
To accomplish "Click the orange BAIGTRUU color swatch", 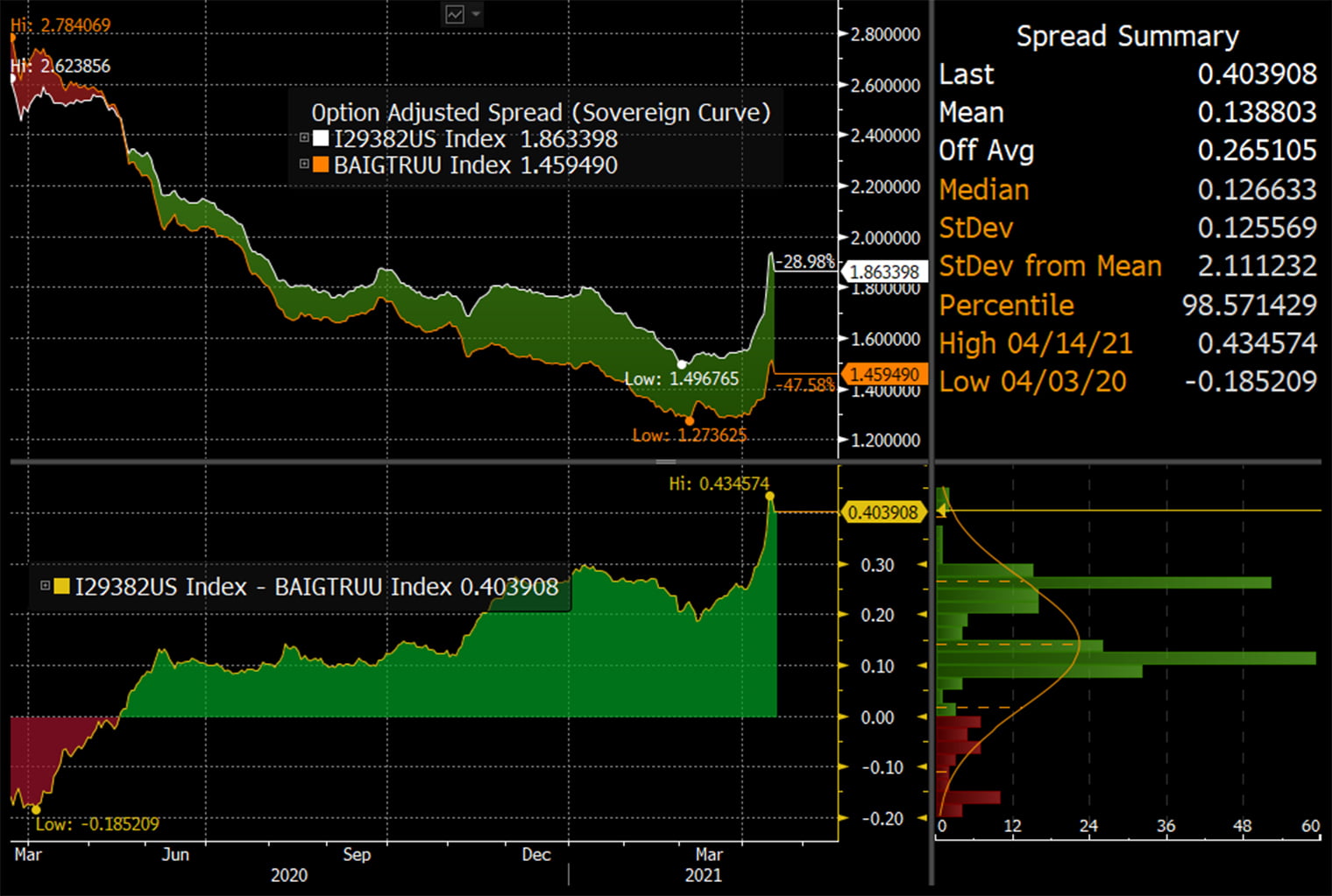I will point(321,164).
